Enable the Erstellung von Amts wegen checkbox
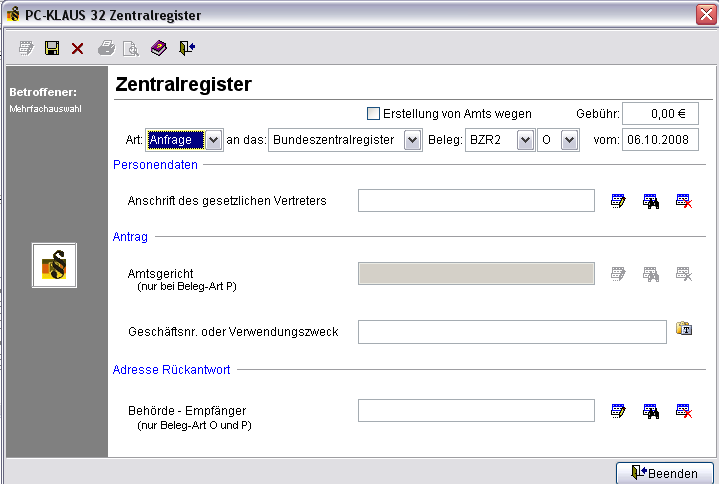This screenshot has width=719, height=484. tap(375, 114)
